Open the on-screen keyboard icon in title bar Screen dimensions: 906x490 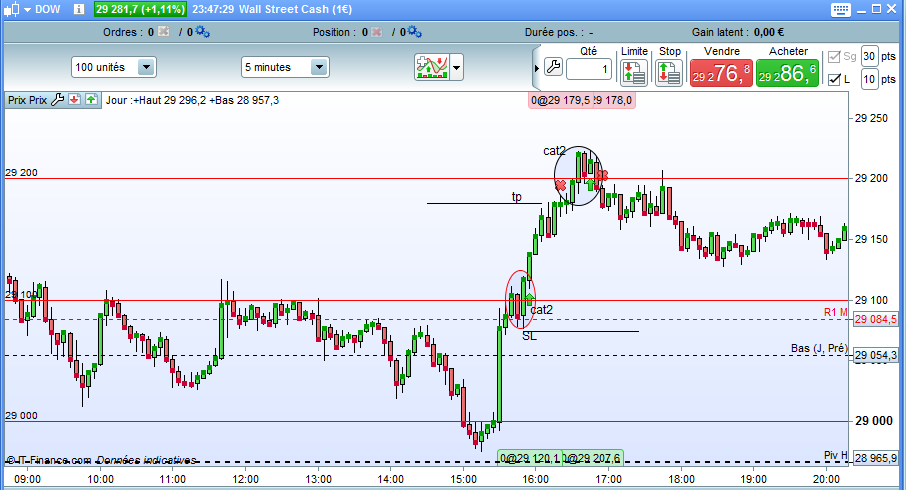point(841,9)
